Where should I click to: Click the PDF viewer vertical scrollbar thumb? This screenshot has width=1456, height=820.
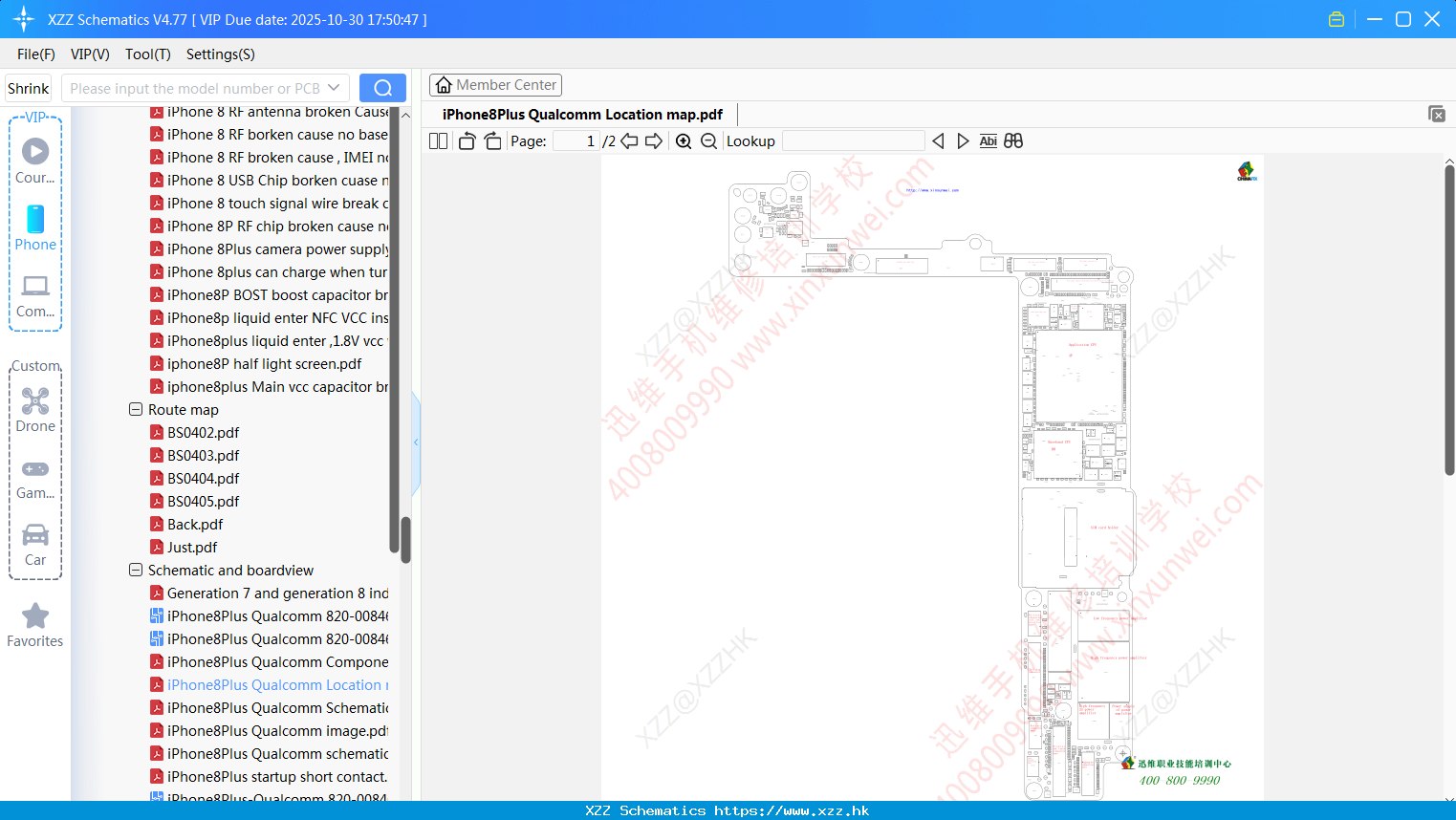pos(1449,320)
